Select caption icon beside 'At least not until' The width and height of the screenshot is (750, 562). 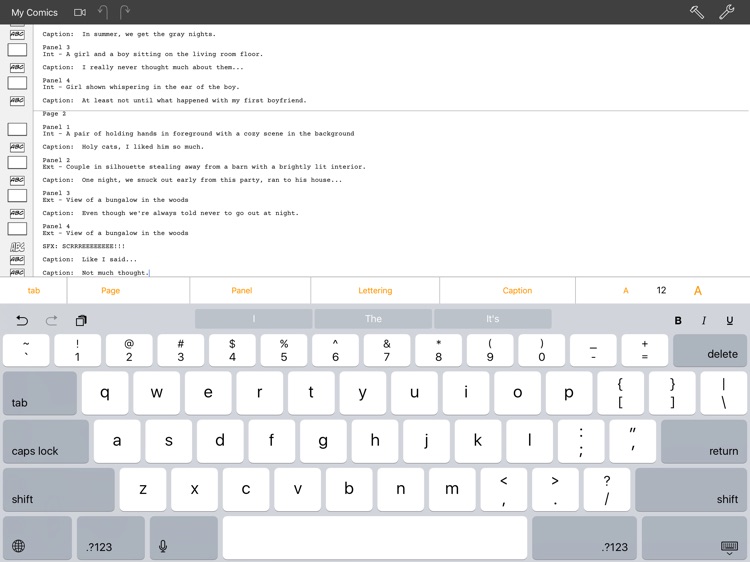(17, 100)
